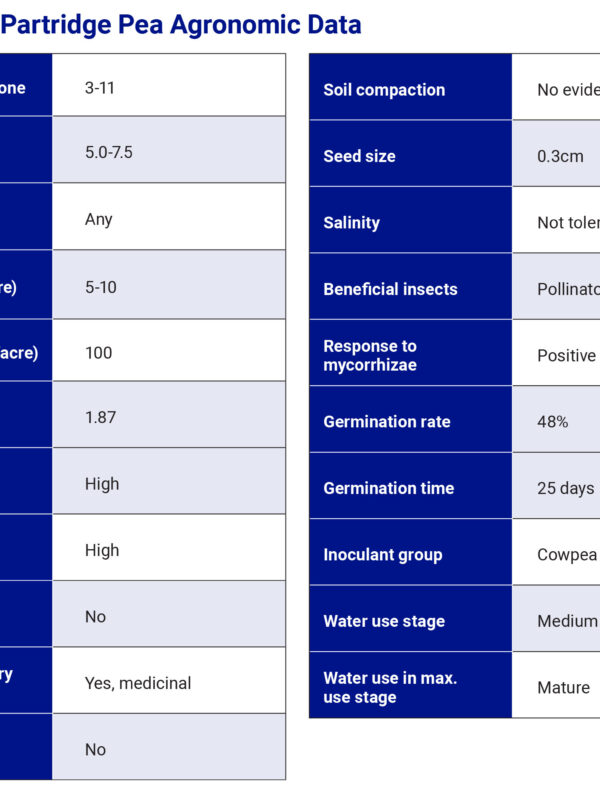Select the Positive mycorrhizae value
This screenshot has width=600, height=800.
tap(566, 355)
